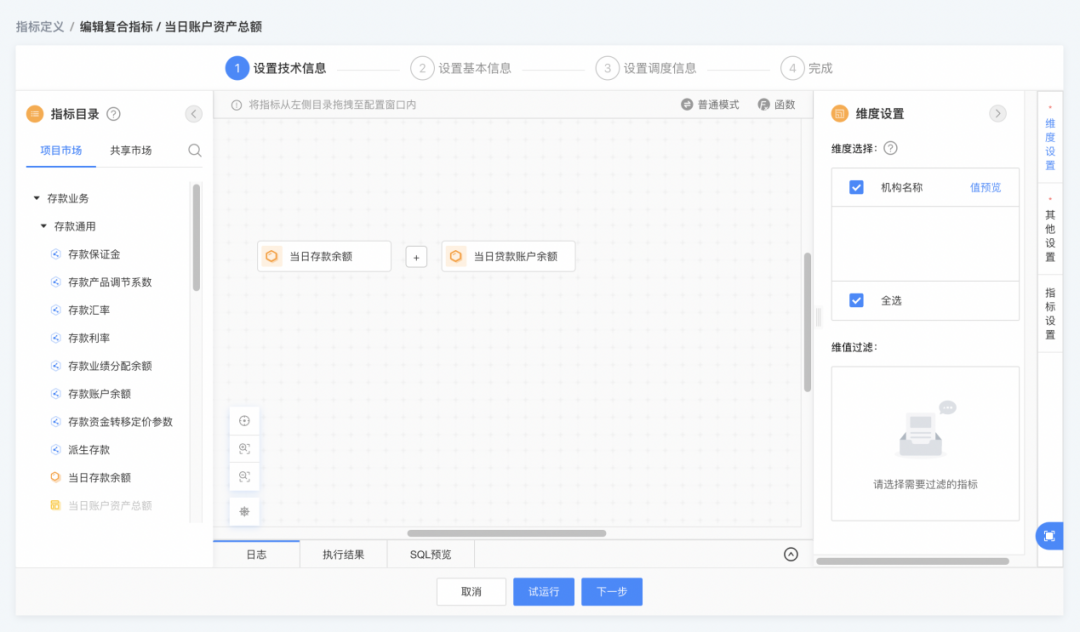Click the bottom canvas settings tool icon
Viewport: 1080px width, 632px height.
[x=245, y=512]
